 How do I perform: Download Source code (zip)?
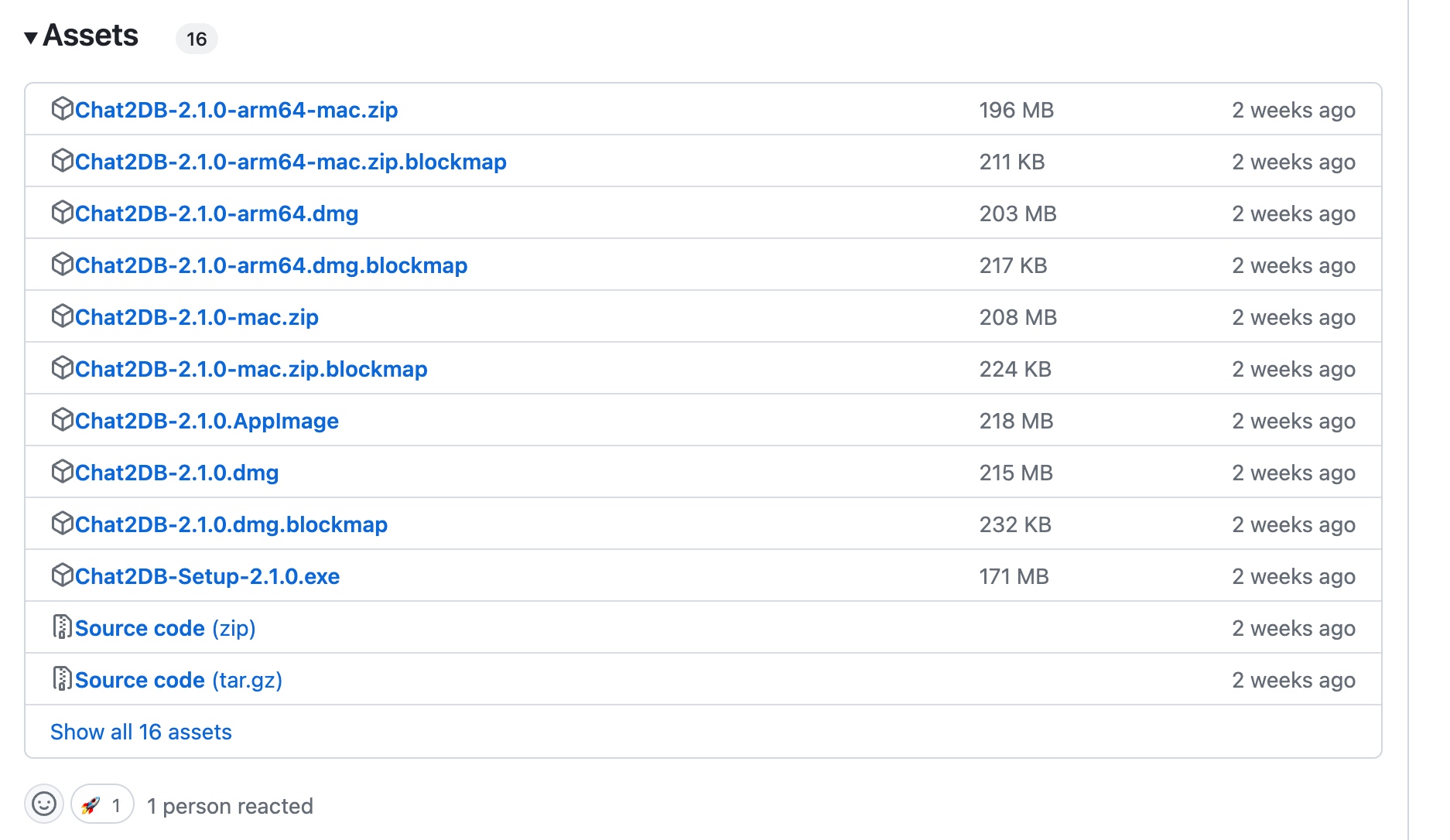click(165, 628)
